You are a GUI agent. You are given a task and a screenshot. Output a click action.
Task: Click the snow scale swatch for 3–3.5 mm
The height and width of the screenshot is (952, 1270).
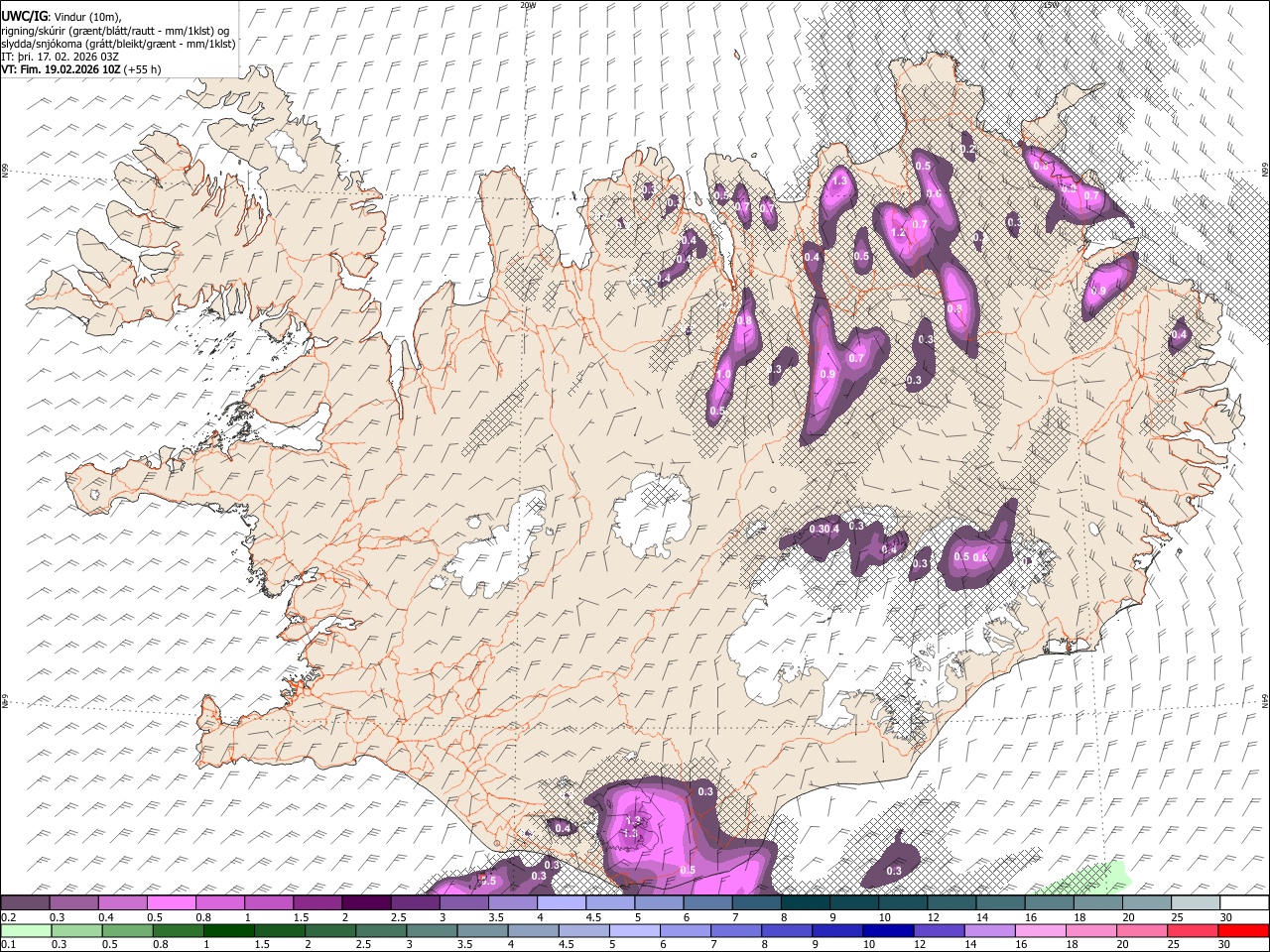(463, 903)
